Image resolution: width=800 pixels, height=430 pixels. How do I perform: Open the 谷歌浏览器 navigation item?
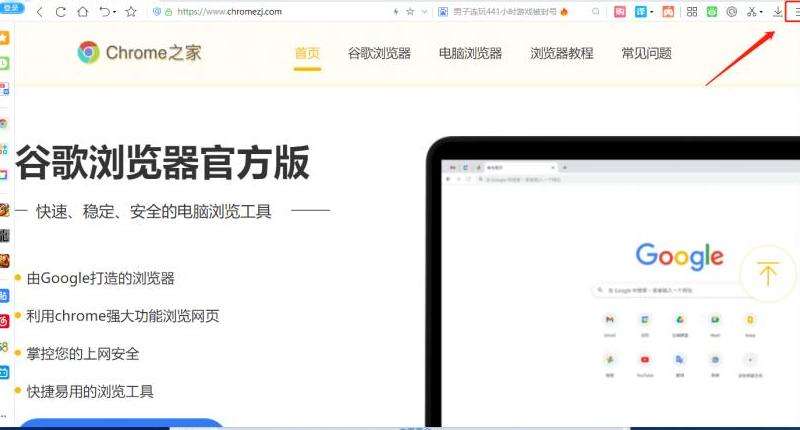coord(379,53)
